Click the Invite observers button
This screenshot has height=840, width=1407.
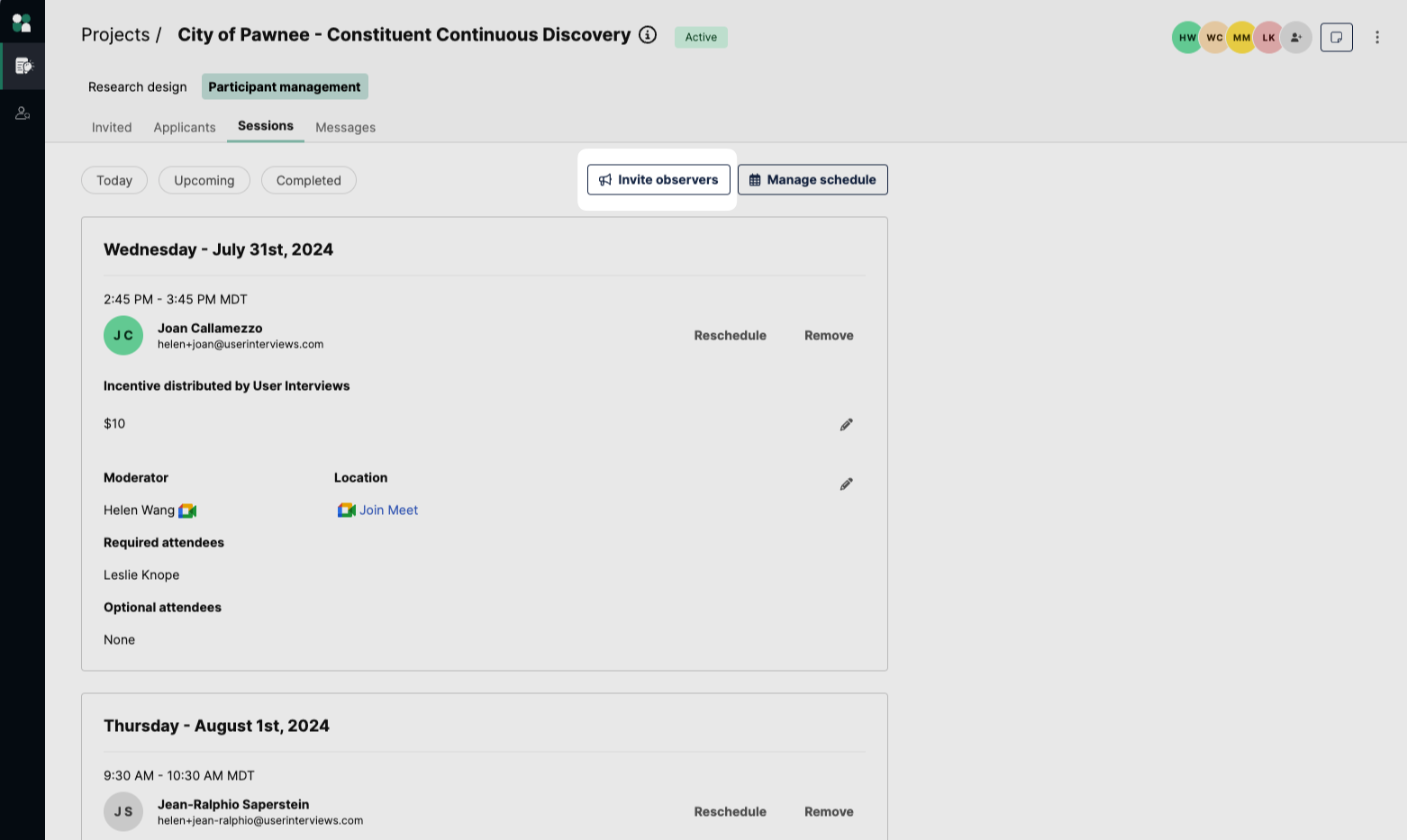click(658, 179)
